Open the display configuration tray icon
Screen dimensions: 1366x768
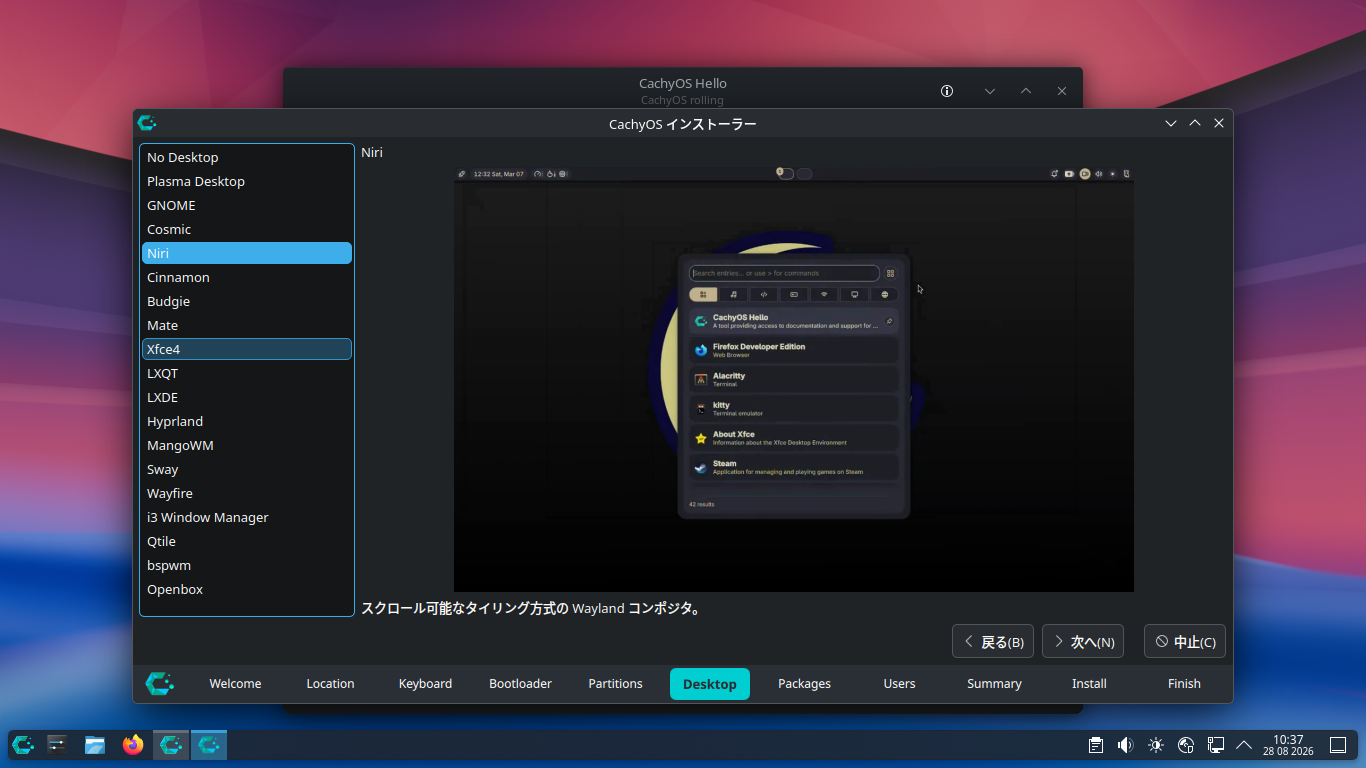coord(1216,744)
